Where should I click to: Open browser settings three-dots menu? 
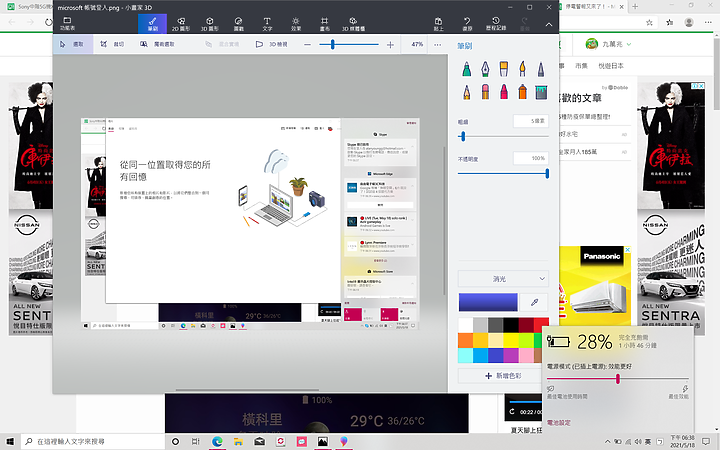pyautogui.click(x=708, y=22)
